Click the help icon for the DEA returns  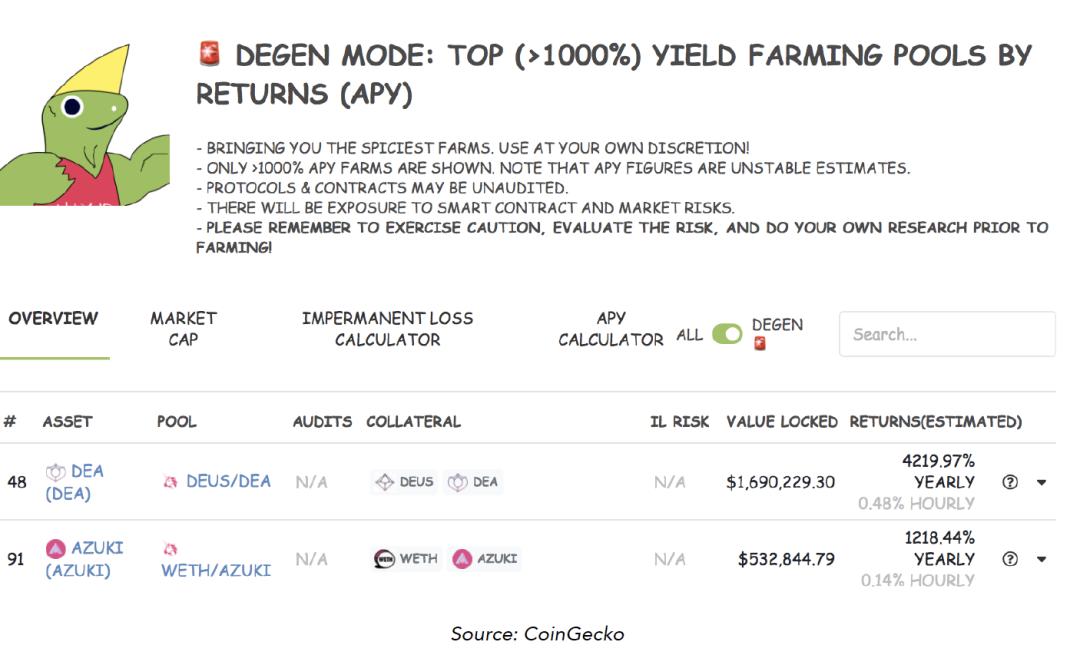click(1010, 482)
